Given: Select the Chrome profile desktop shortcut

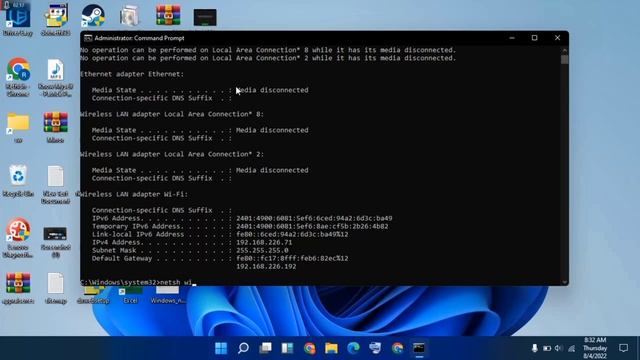Looking at the screenshot, I should (x=18, y=77).
